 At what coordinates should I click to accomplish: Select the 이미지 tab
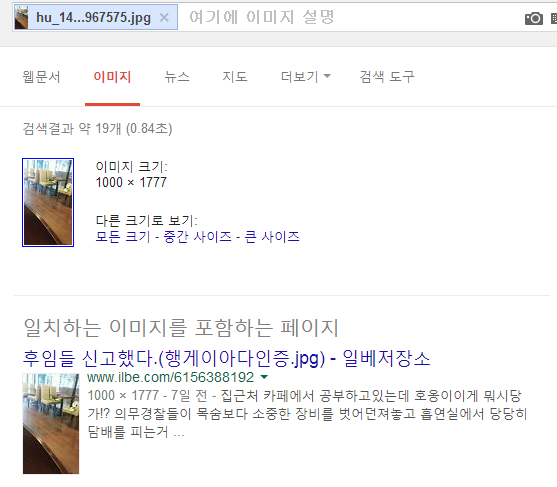112,77
